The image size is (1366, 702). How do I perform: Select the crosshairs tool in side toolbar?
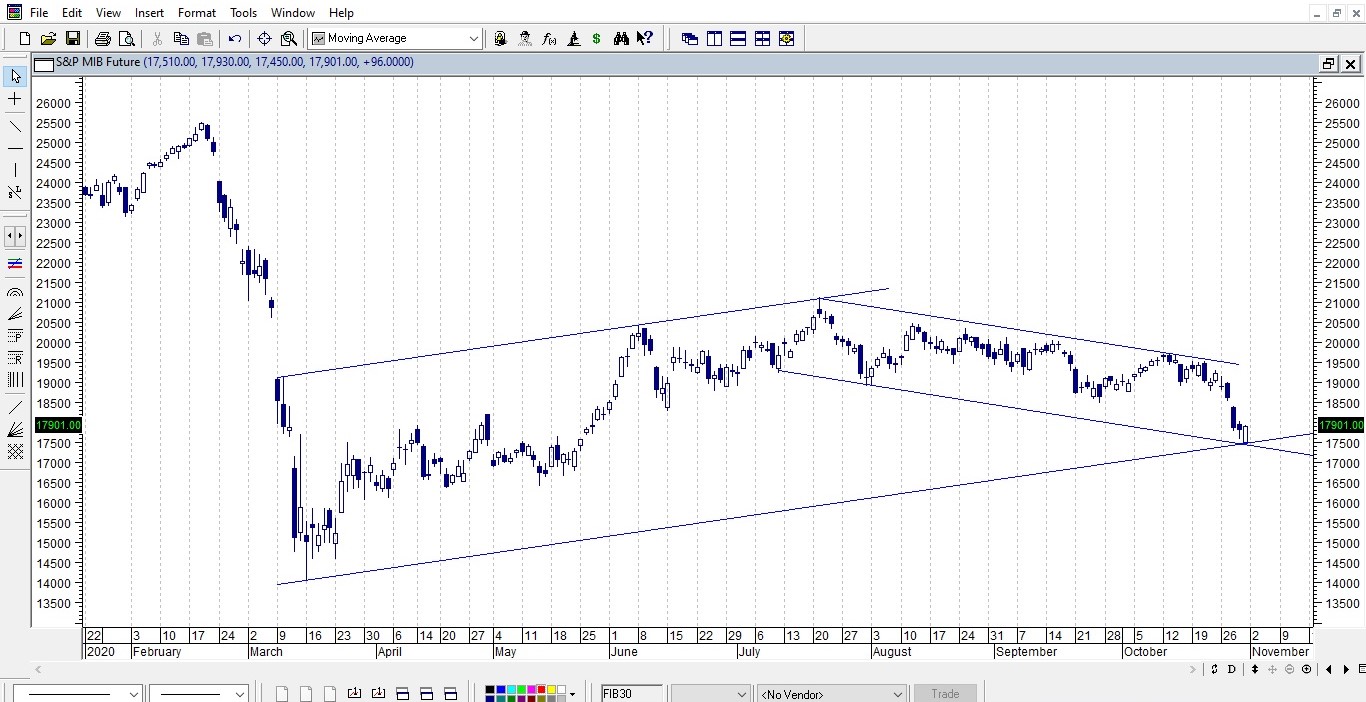click(x=15, y=100)
